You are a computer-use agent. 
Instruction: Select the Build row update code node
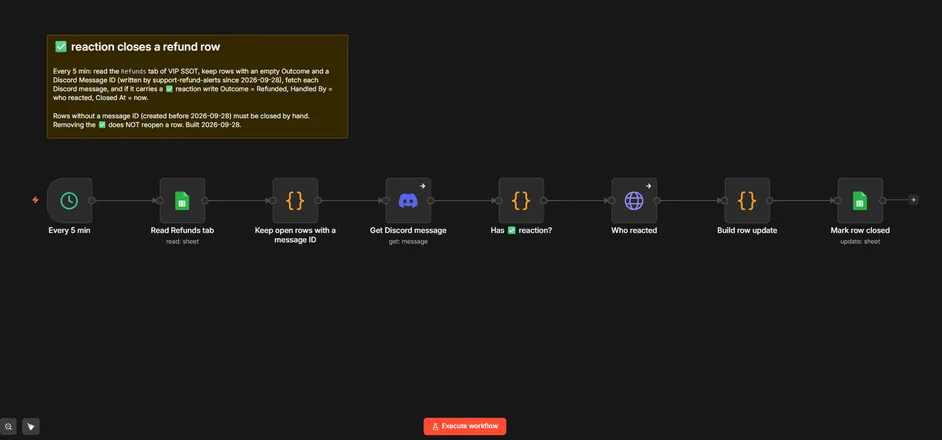pyautogui.click(x=747, y=201)
